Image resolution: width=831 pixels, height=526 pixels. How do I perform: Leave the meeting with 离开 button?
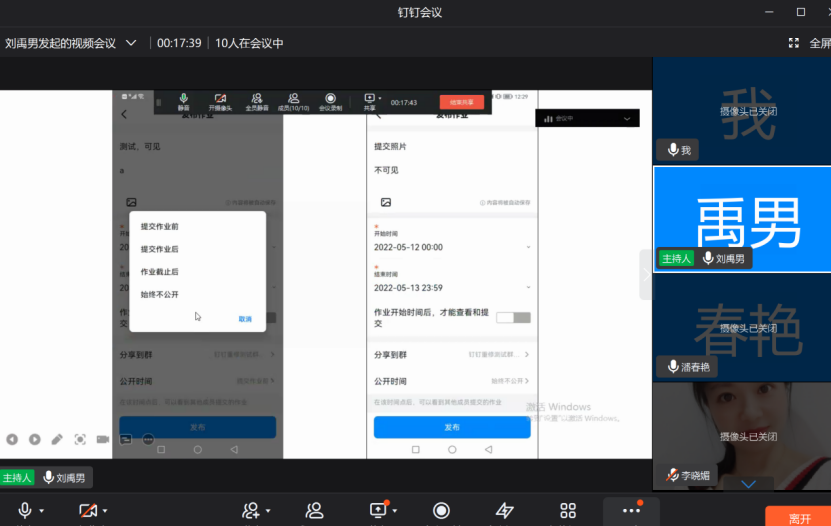tap(798, 516)
